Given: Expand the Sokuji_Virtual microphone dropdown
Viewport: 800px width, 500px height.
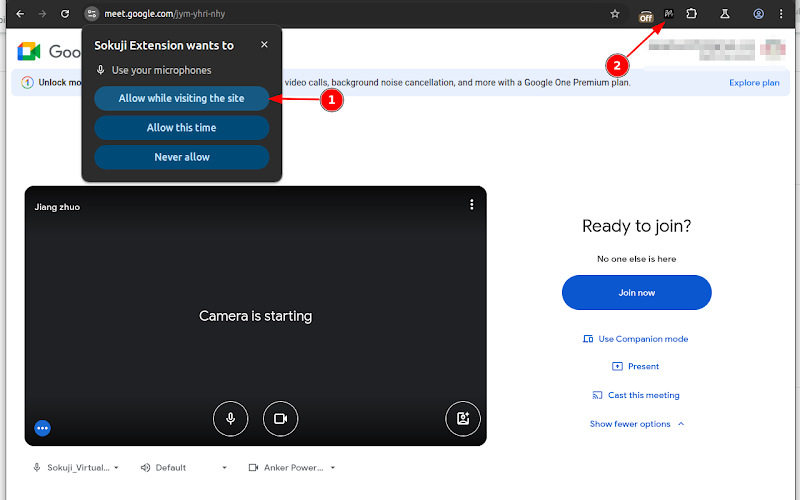Looking at the screenshot, I should [77, 467].
